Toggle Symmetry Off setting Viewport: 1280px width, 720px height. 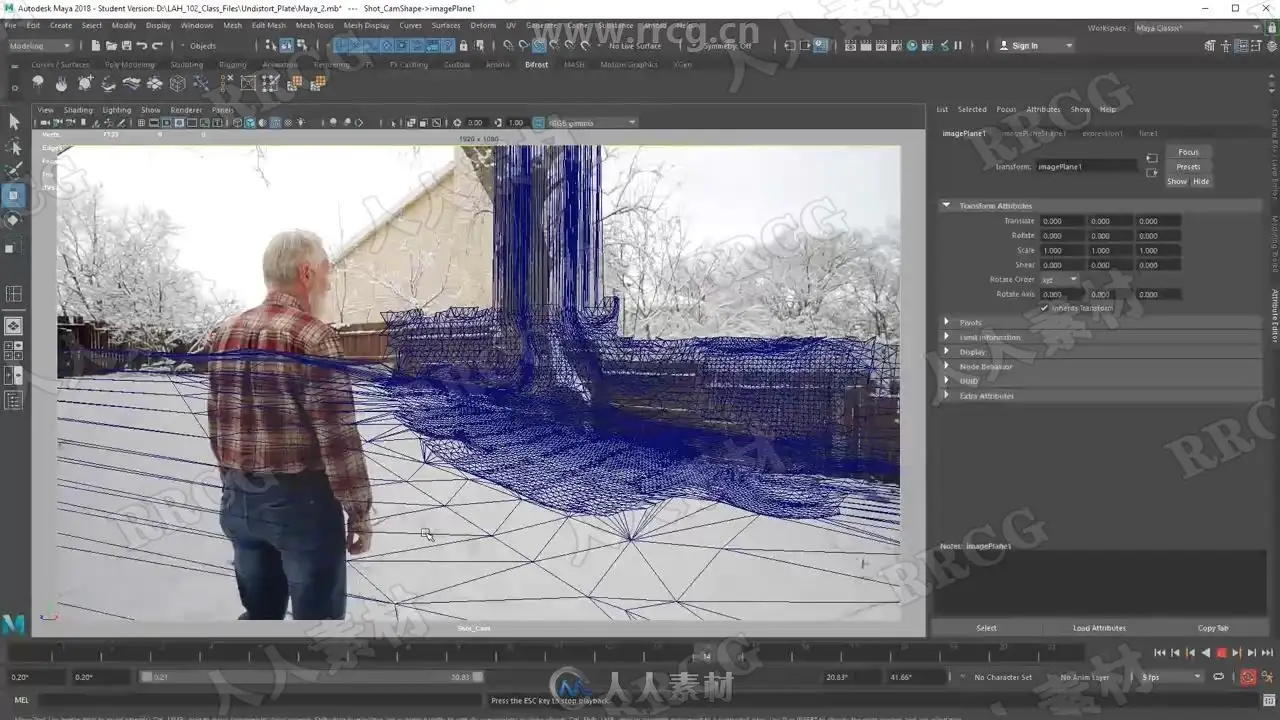click(x=727, y=46)
